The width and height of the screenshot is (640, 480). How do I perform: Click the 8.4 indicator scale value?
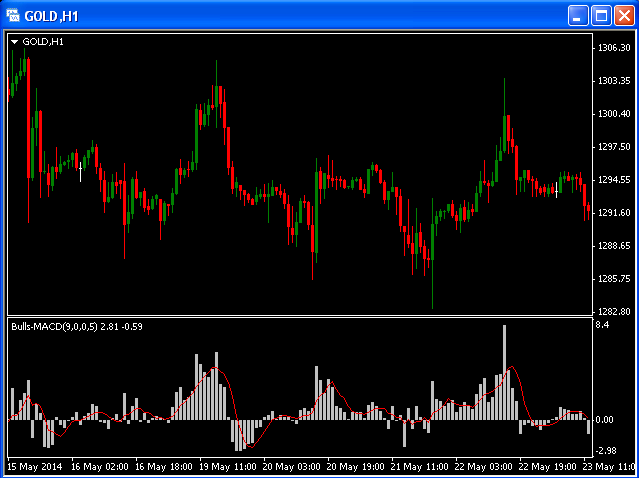coord(603,325)
